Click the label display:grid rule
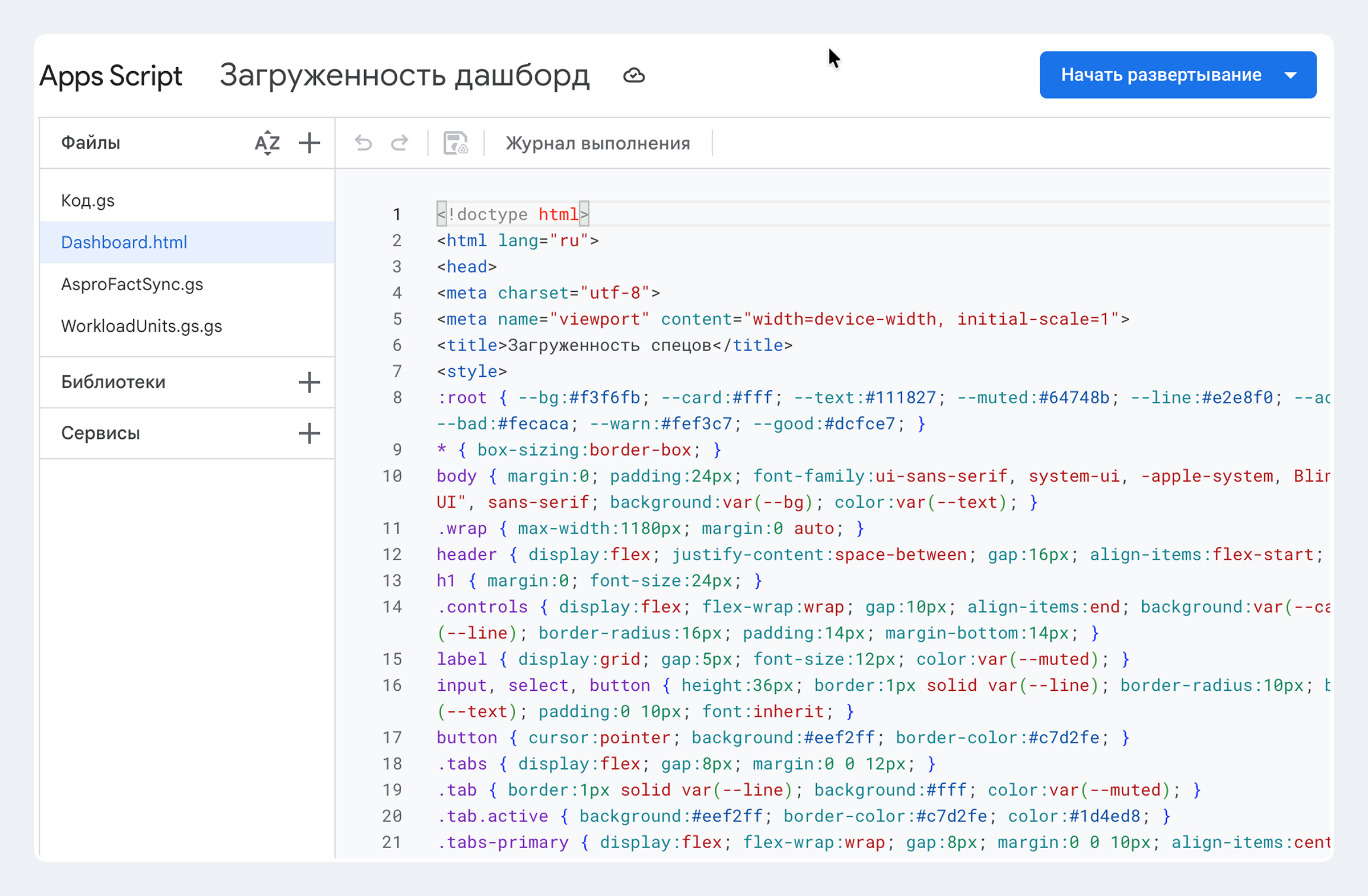 (783, 659)
